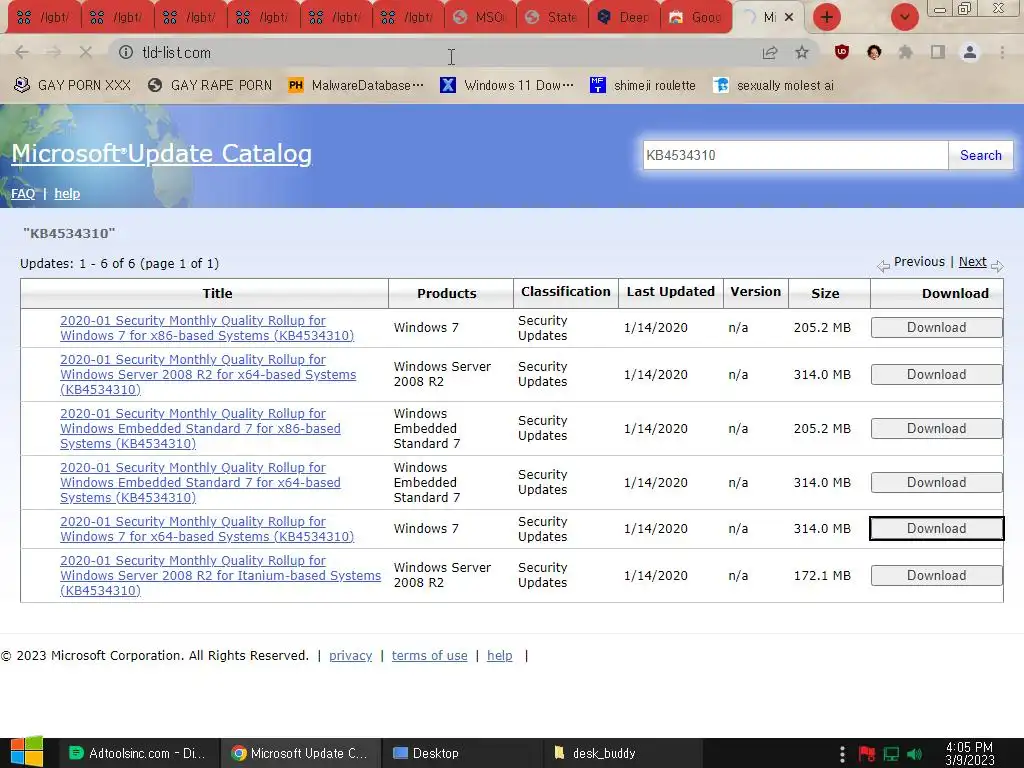Switch to the MSO tab
The height and width of the screenshot is (768, 1024).
(480, 17)
